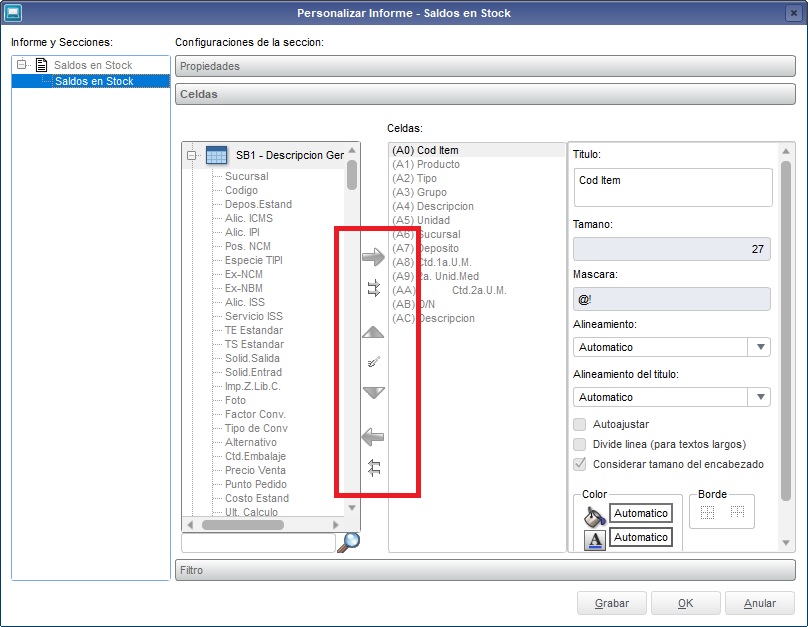Select (A2) Tipo cell

[x=414, y=178]
